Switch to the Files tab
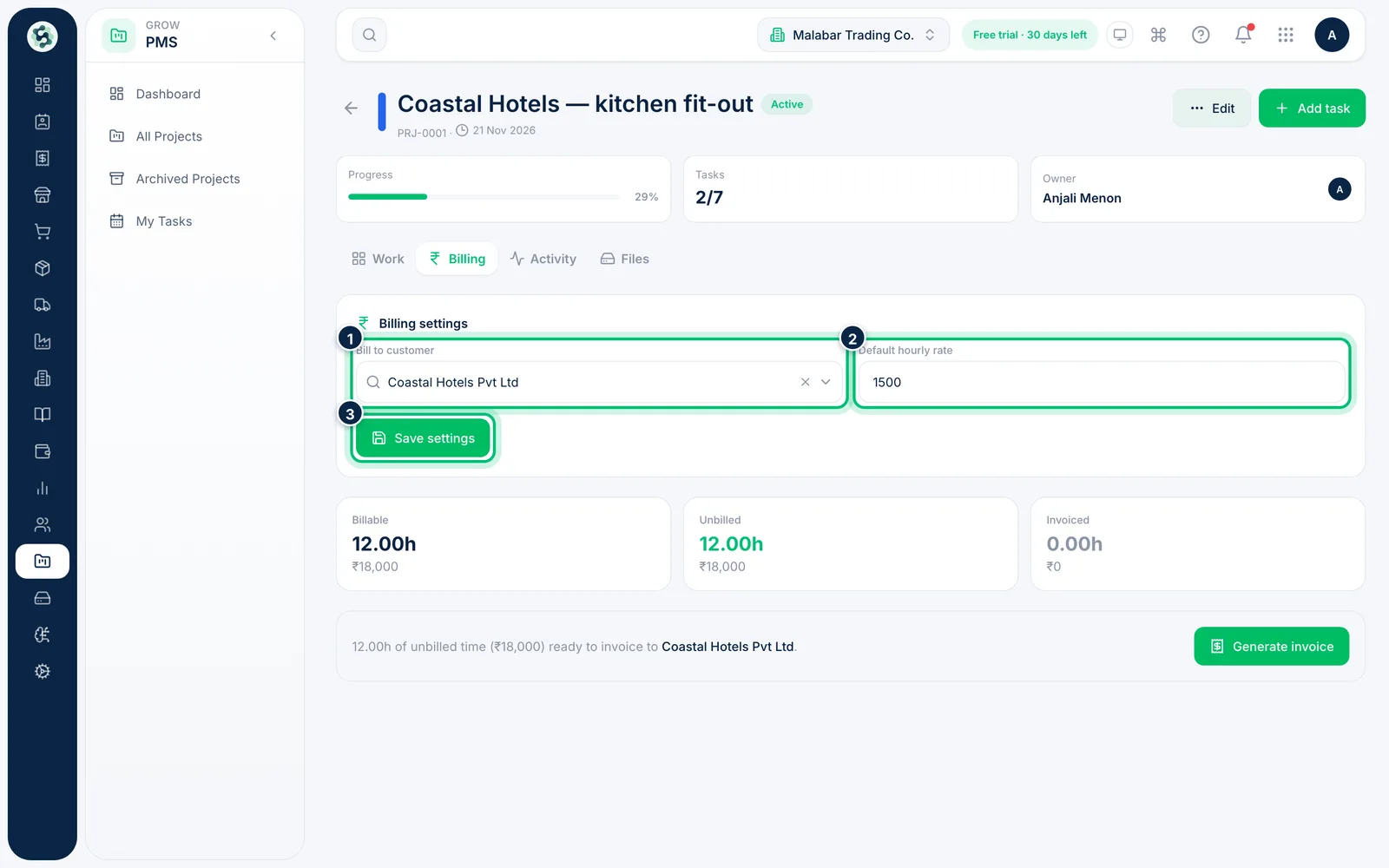 tap(625, 259)
